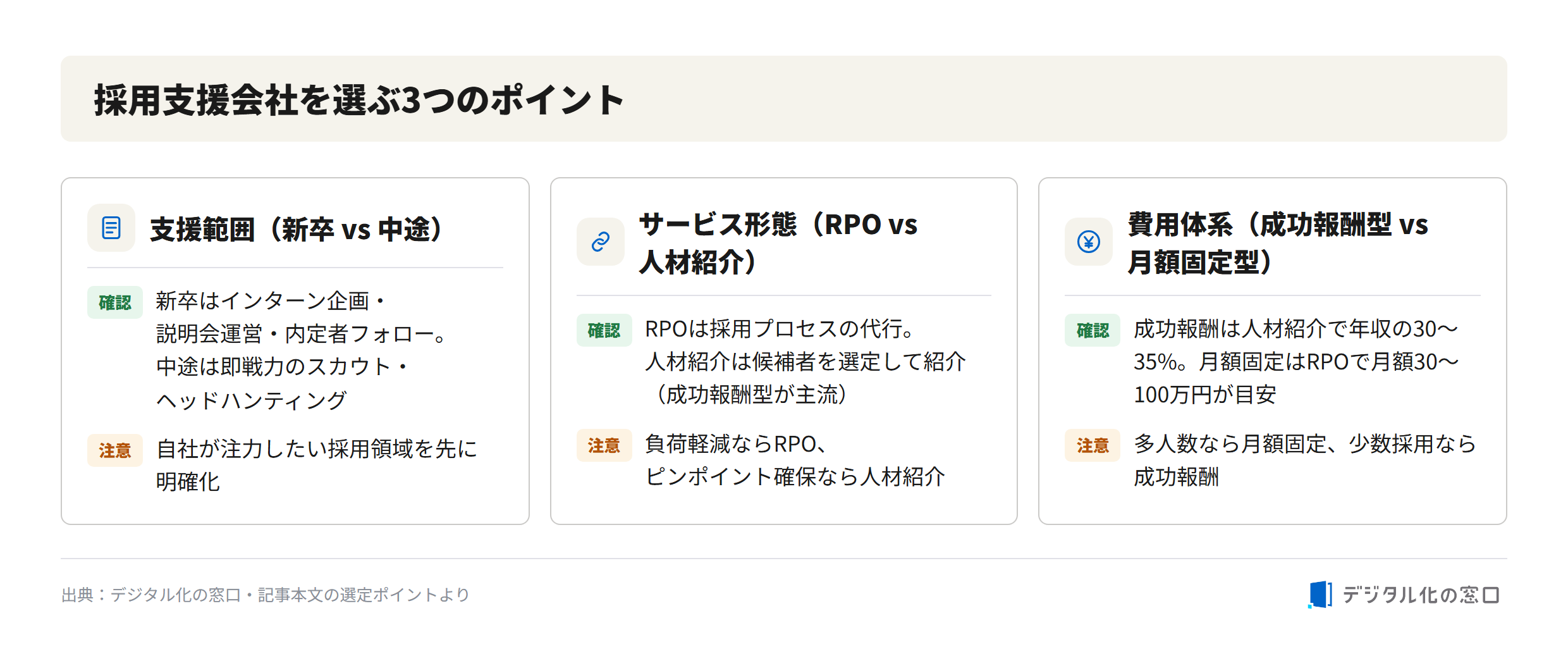Select the 費用体系（成功報酬型 vs 月額固定型）heading
This screenshot has width=1568, height=668.
pyautogui.click(x=1278, y=243)
